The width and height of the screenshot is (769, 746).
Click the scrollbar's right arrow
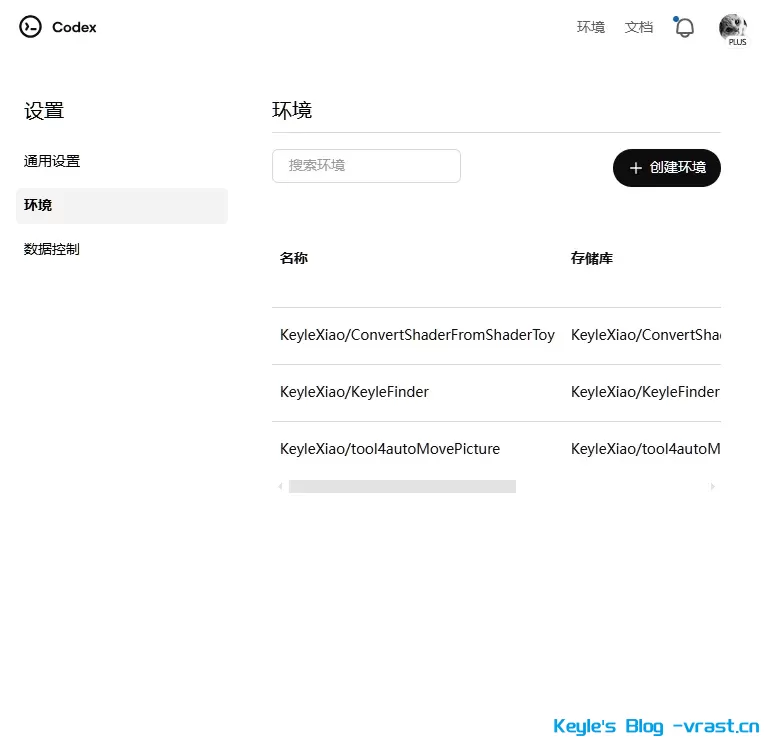pyautogui.click(x=713, y=487)
